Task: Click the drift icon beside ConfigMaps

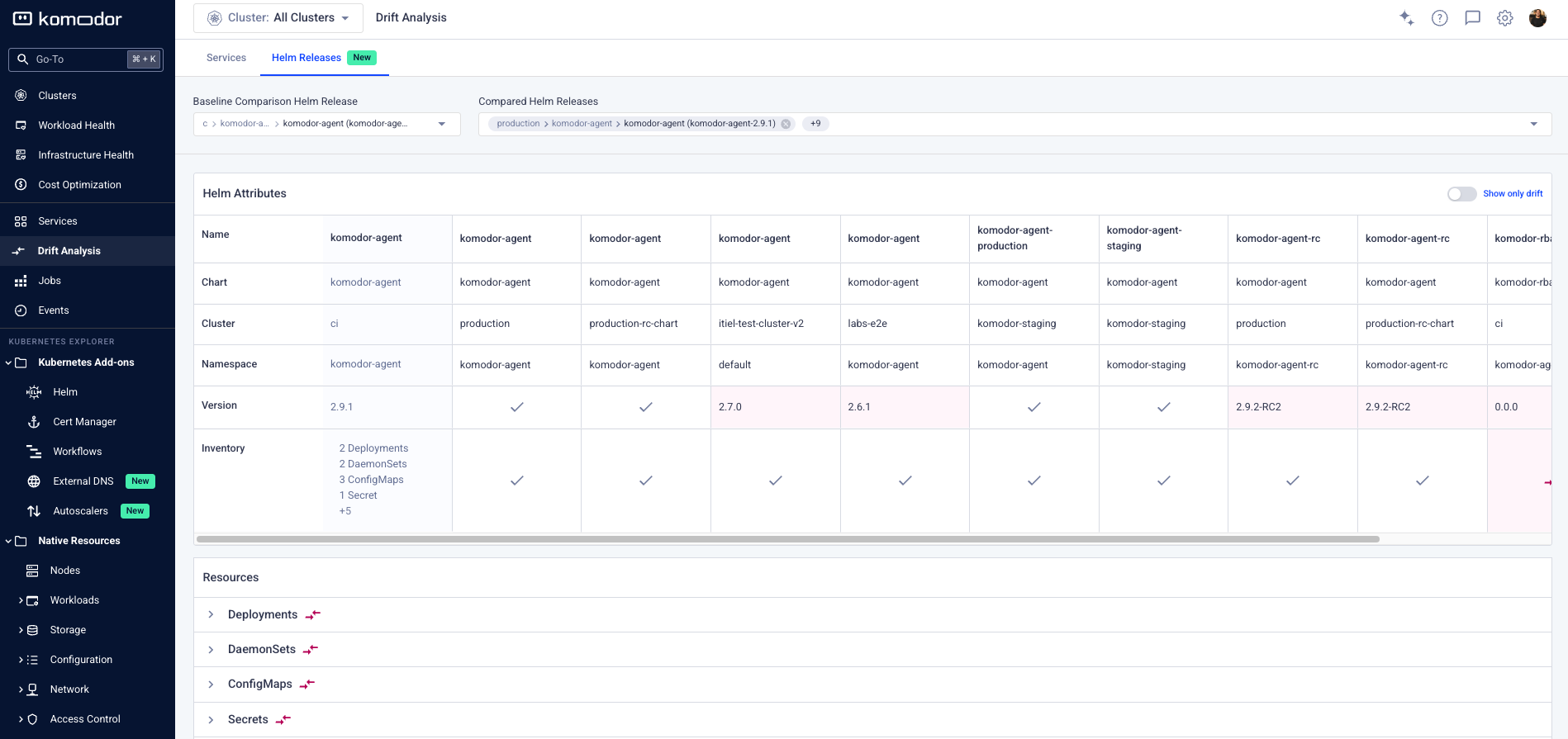Action: (x=307, y=685)
